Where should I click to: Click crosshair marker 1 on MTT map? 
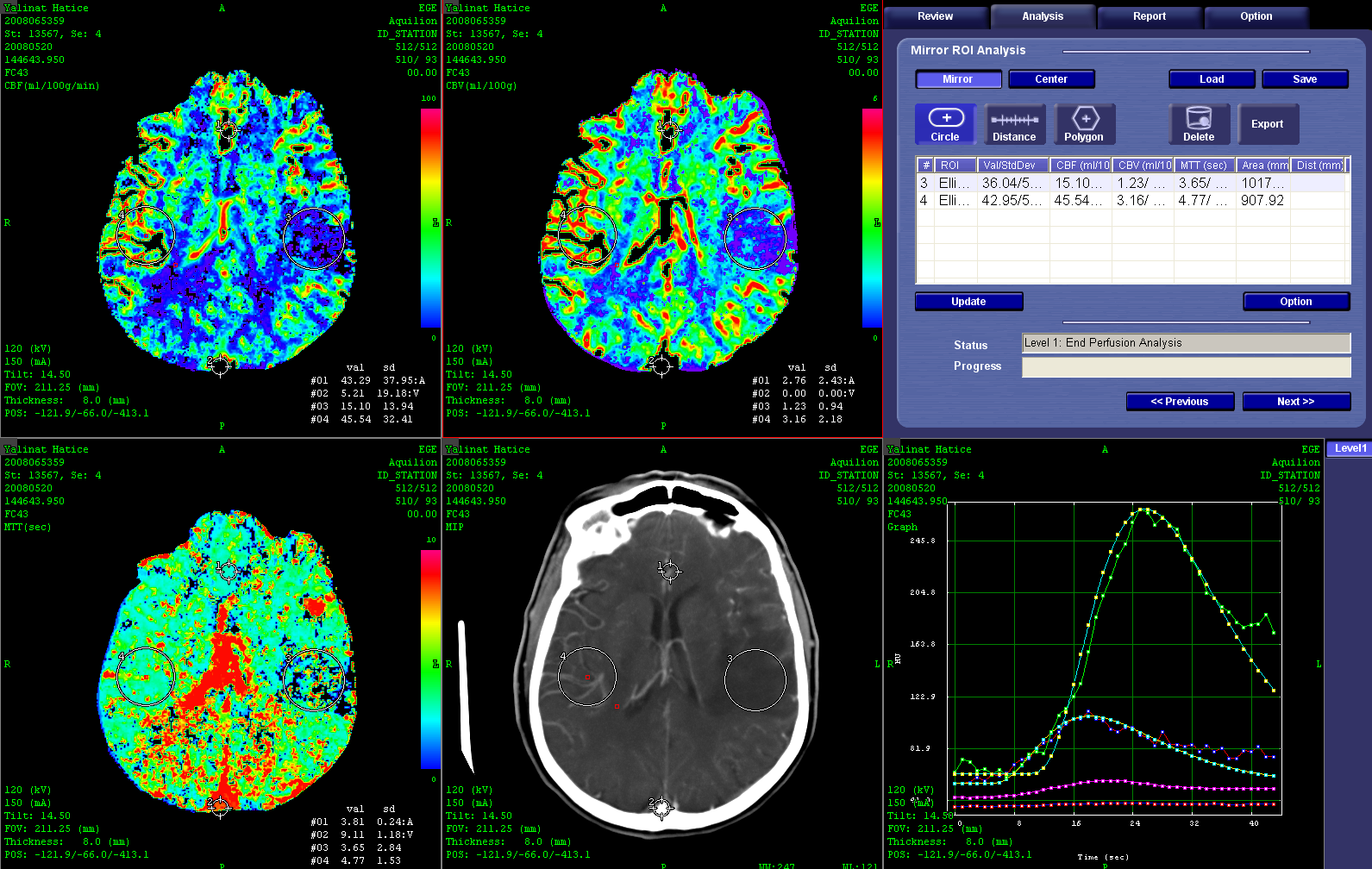click(228, 571)
